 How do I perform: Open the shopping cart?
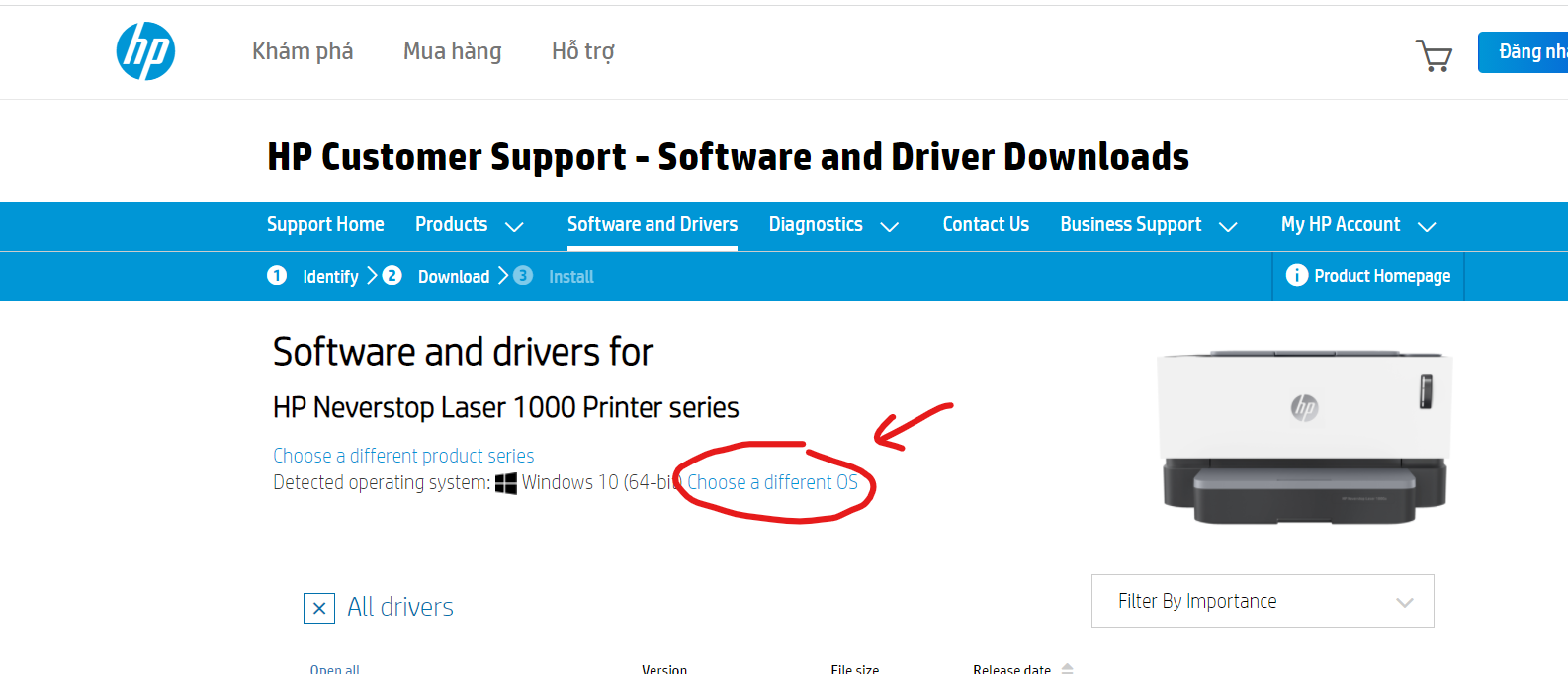click(1434, 54)
